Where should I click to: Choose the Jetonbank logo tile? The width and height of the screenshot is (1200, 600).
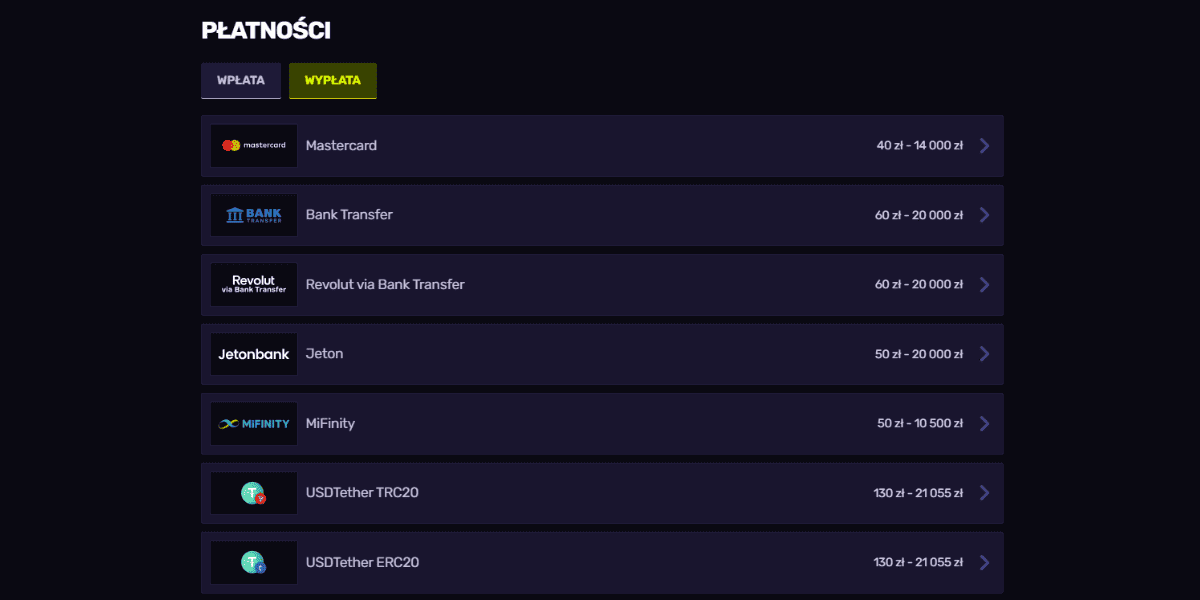click(x=254, y=354)
